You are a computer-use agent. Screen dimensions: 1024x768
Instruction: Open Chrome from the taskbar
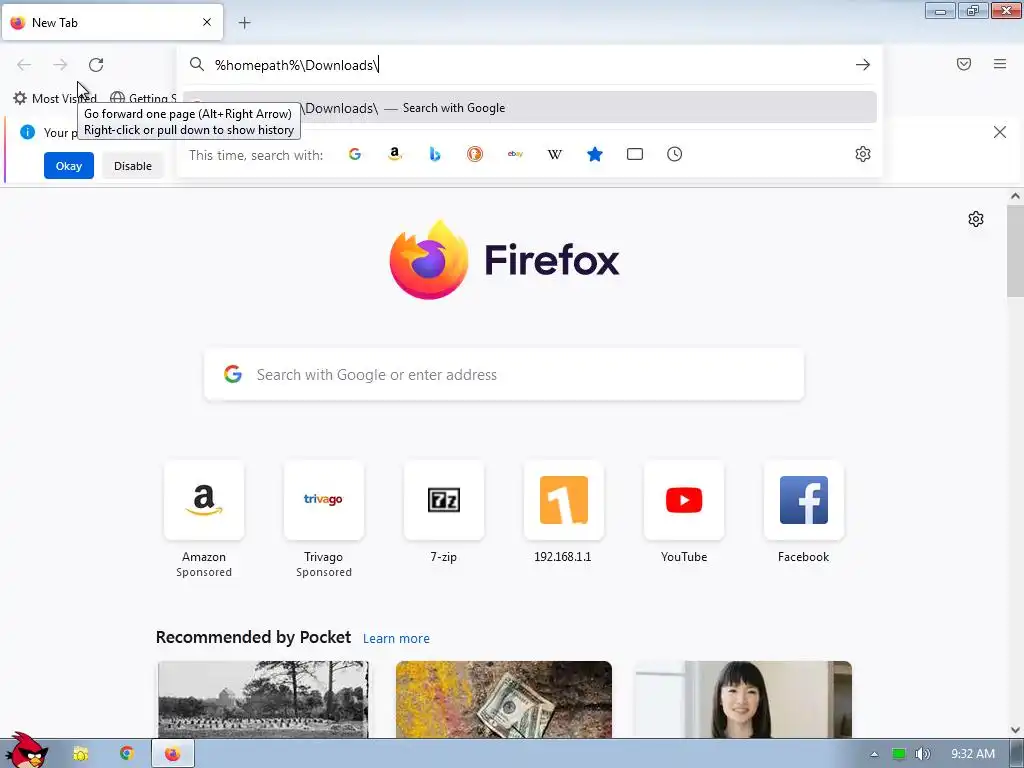[x=127, y=754]
